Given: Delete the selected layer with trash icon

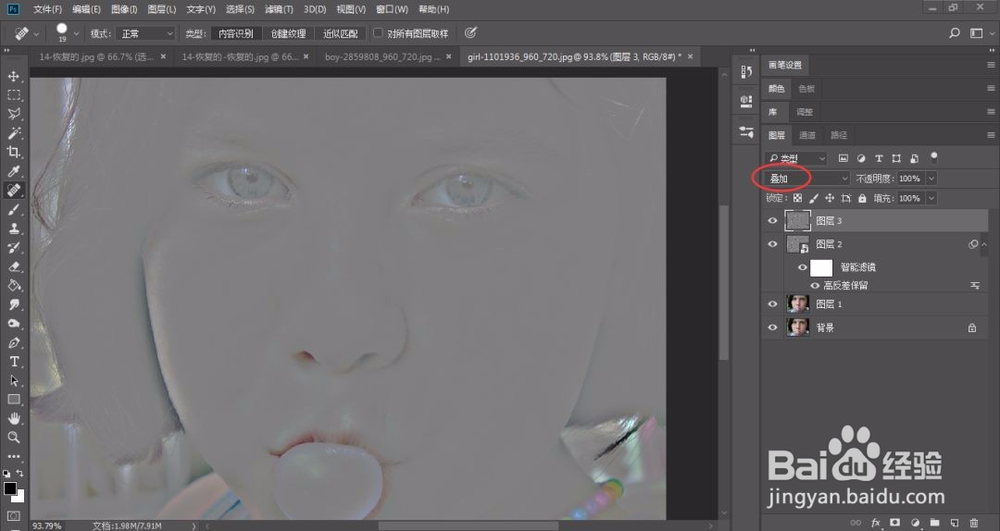Looking at the screenshot, I should pyautogui.click(x=973, y=523).
